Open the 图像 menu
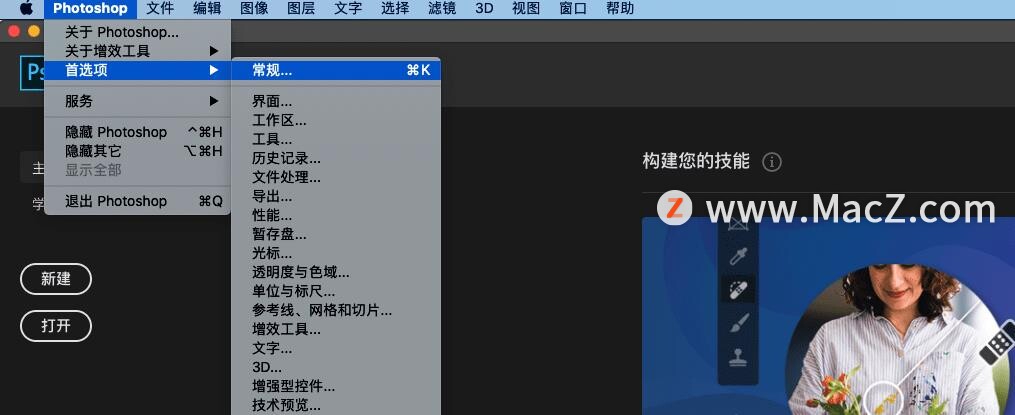This screenshot has width=1015, height=415. click(254, 8)
